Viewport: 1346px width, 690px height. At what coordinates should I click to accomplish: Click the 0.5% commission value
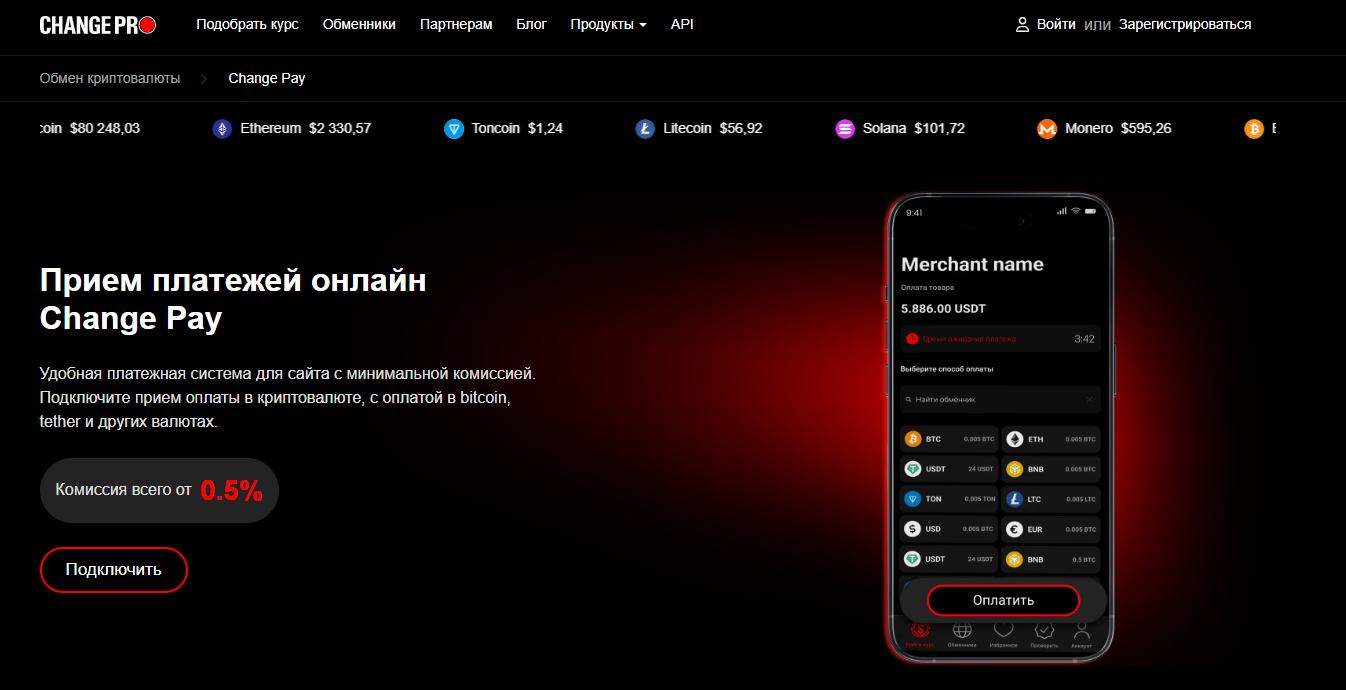pyautogui.click(x=231, y=490)
